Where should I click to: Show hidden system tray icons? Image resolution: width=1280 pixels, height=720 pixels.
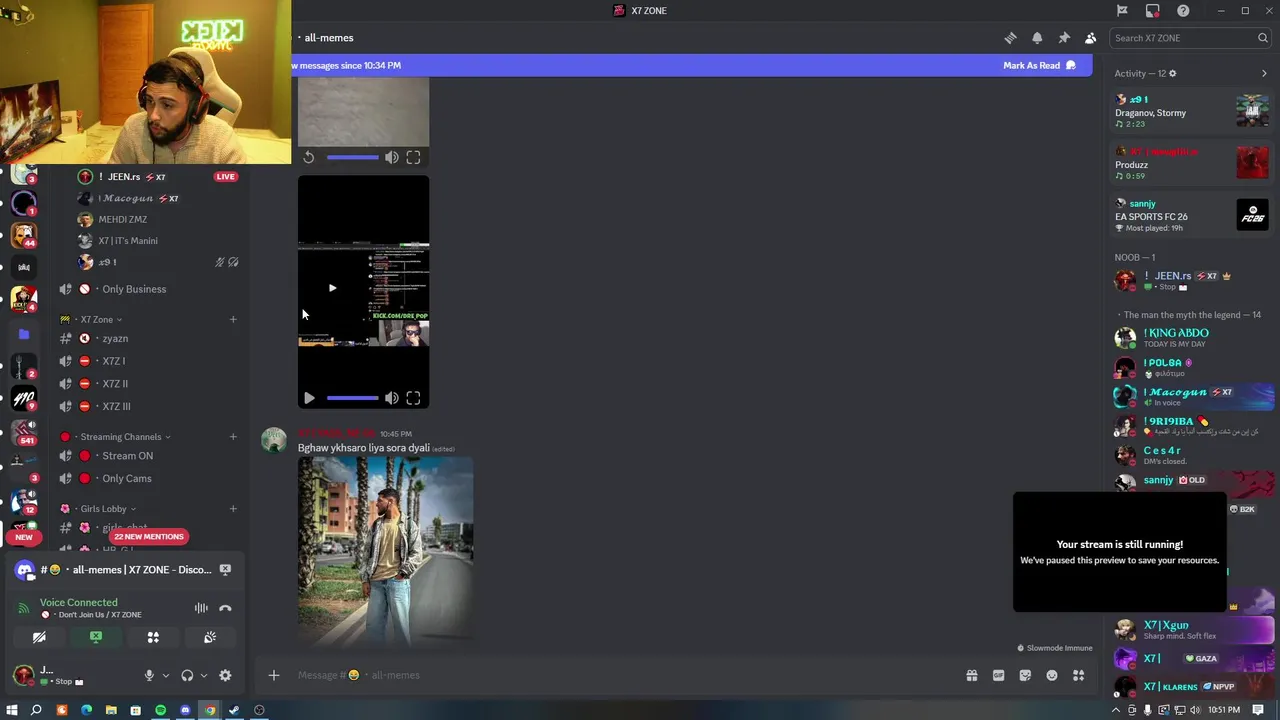pyautogui.click(x=1116, y=710)
